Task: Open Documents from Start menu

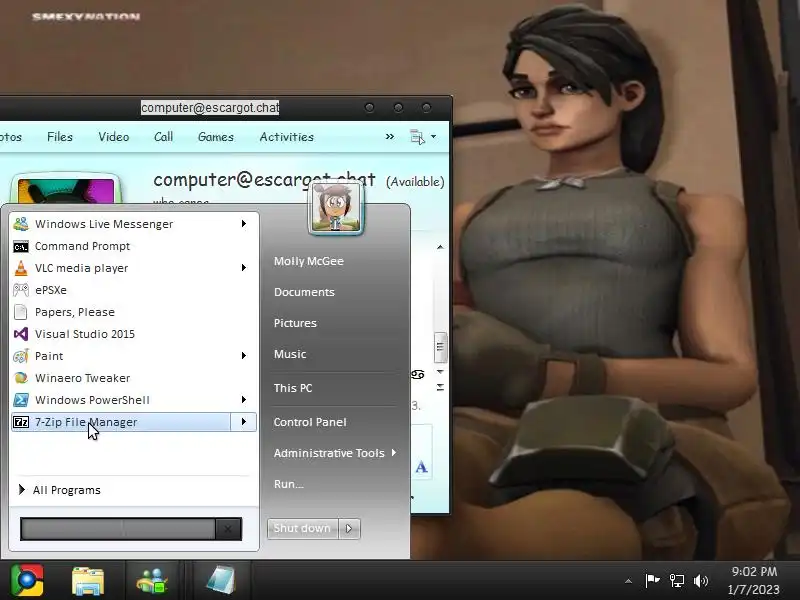Action: pyautogui.click(x=304, y=292)
